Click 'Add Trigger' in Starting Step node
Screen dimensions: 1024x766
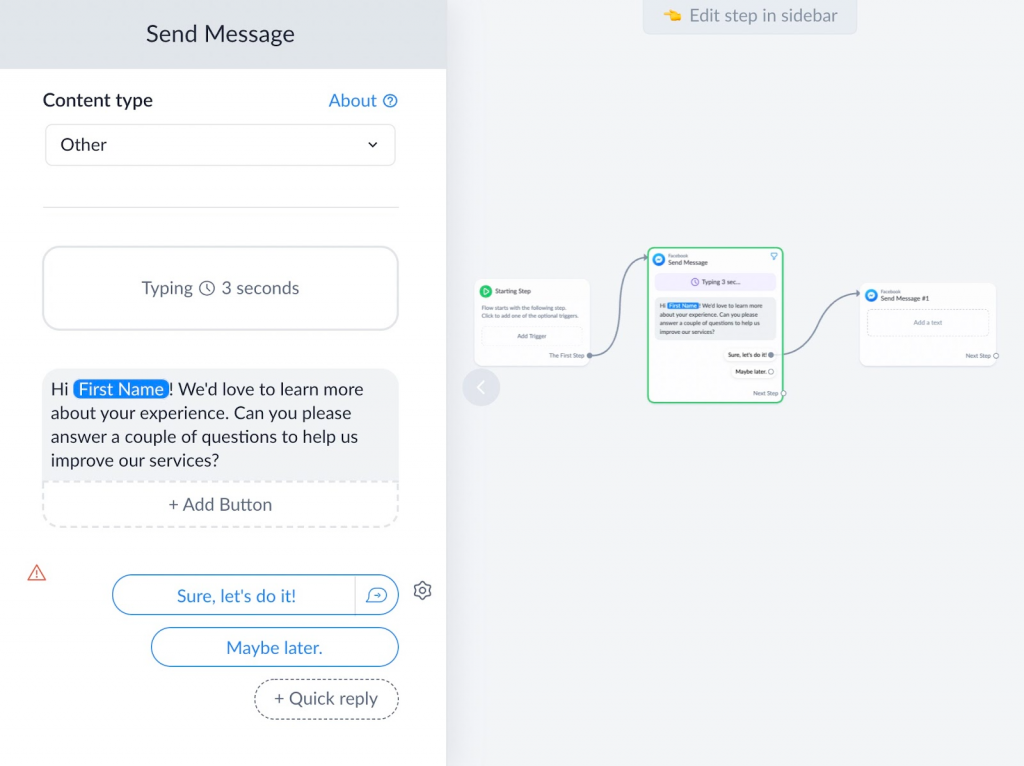[x=531, y=336]
